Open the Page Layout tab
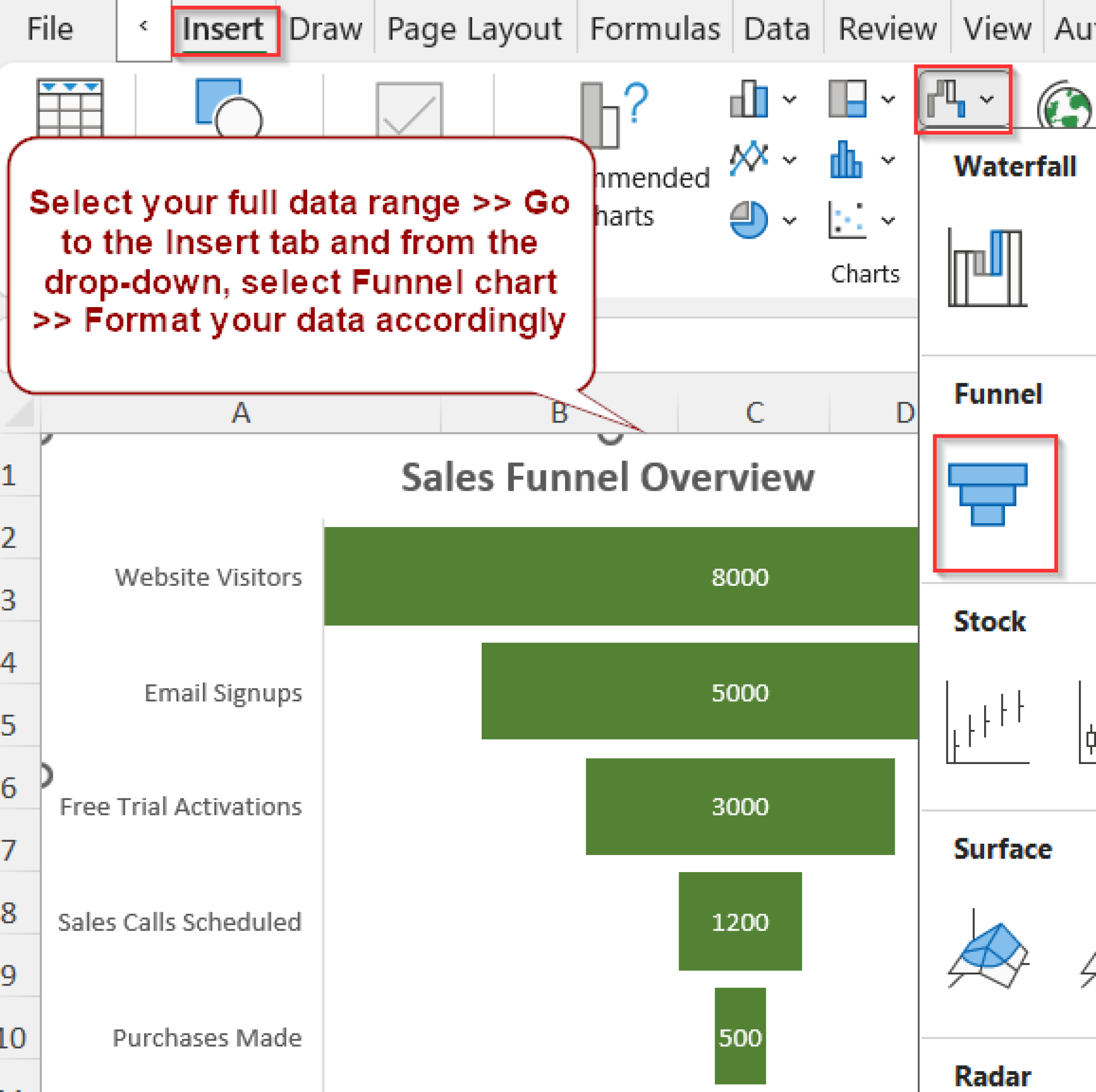 click(x=475, y=28)
